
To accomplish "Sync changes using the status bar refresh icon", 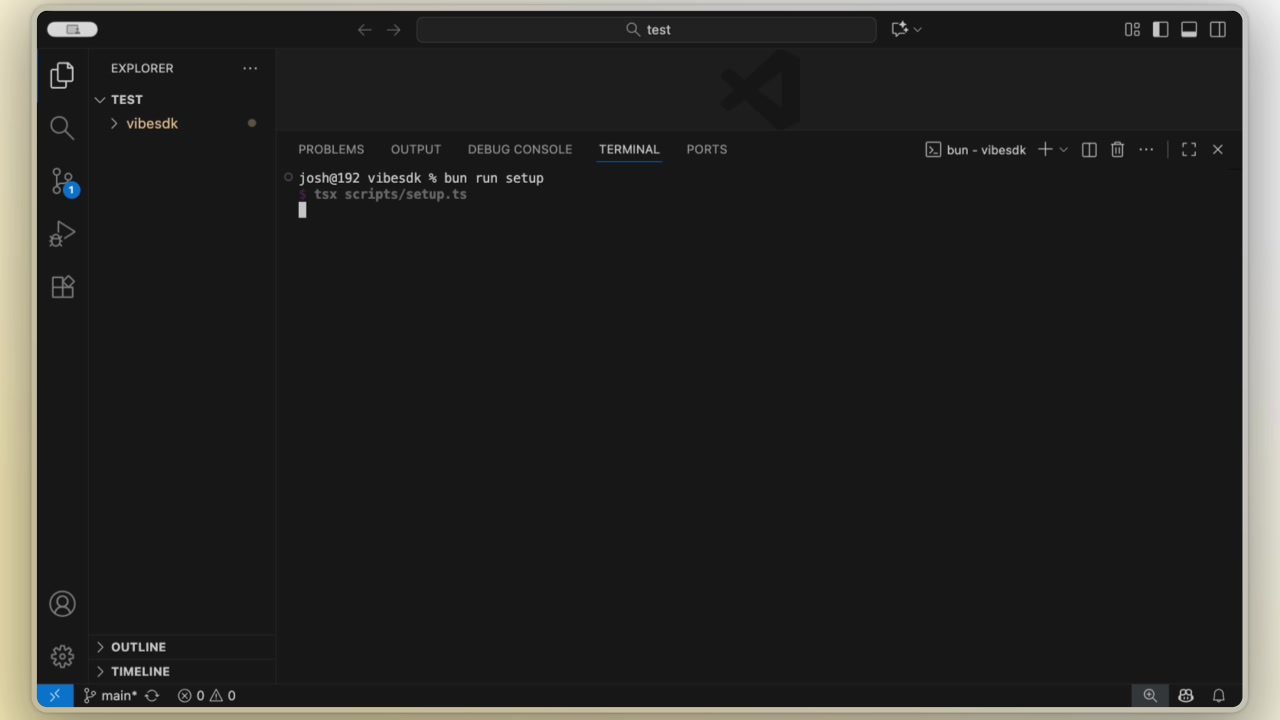I will point(152,695).
